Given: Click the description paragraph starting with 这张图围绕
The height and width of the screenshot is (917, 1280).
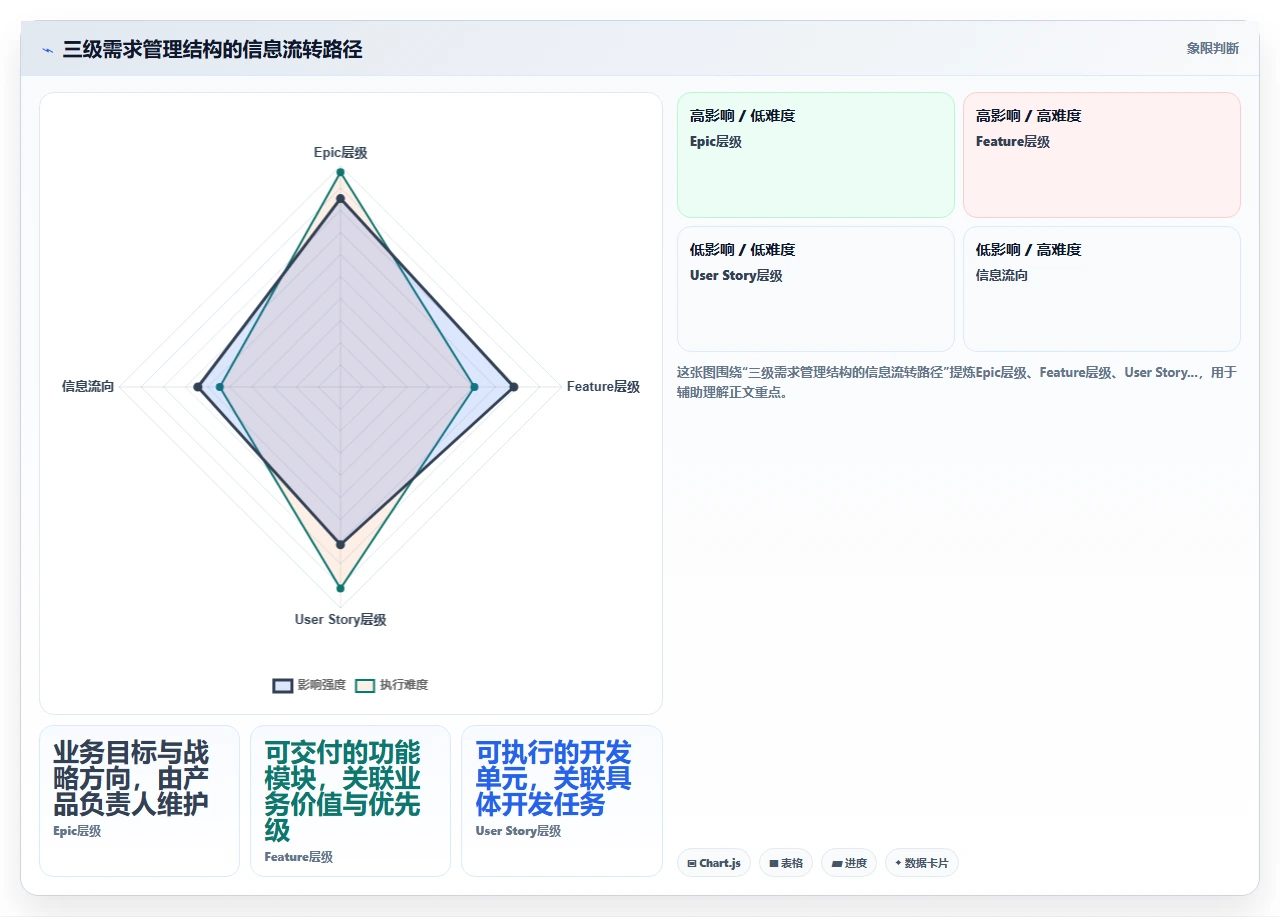Looking at the screenshot, I should (x=957, y=382).
